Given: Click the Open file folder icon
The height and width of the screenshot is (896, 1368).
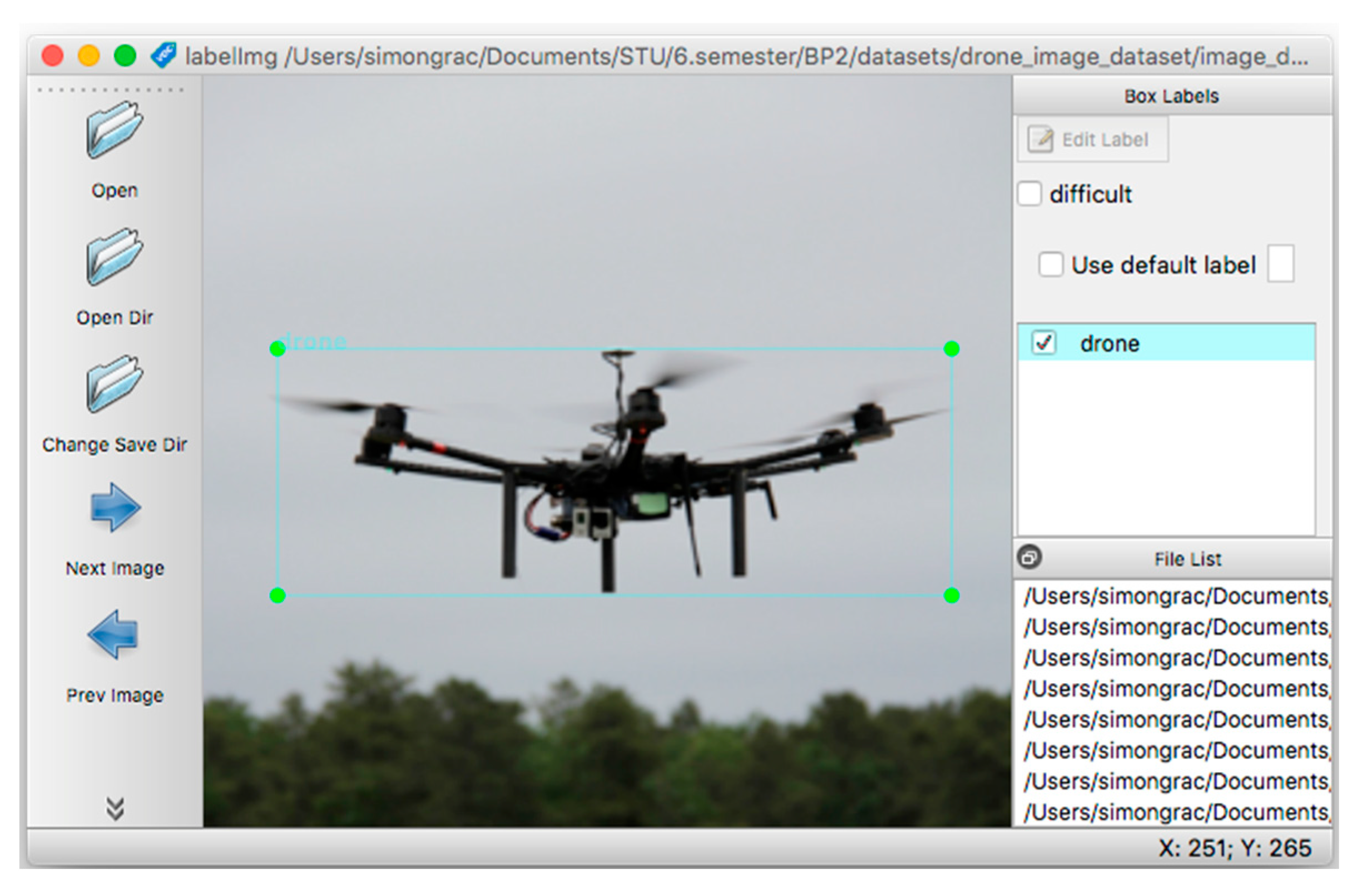Looking at the screenshot, I should pos(114,130).
